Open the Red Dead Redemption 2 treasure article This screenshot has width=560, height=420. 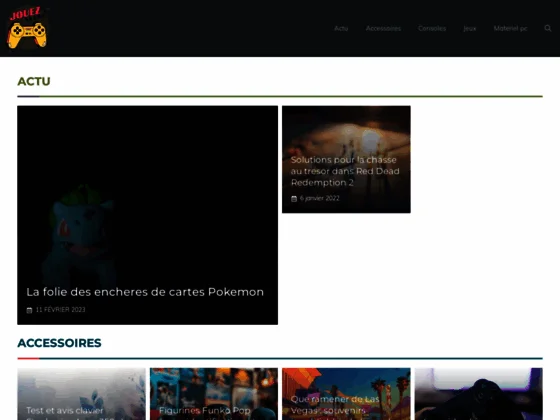click(345, 171)
